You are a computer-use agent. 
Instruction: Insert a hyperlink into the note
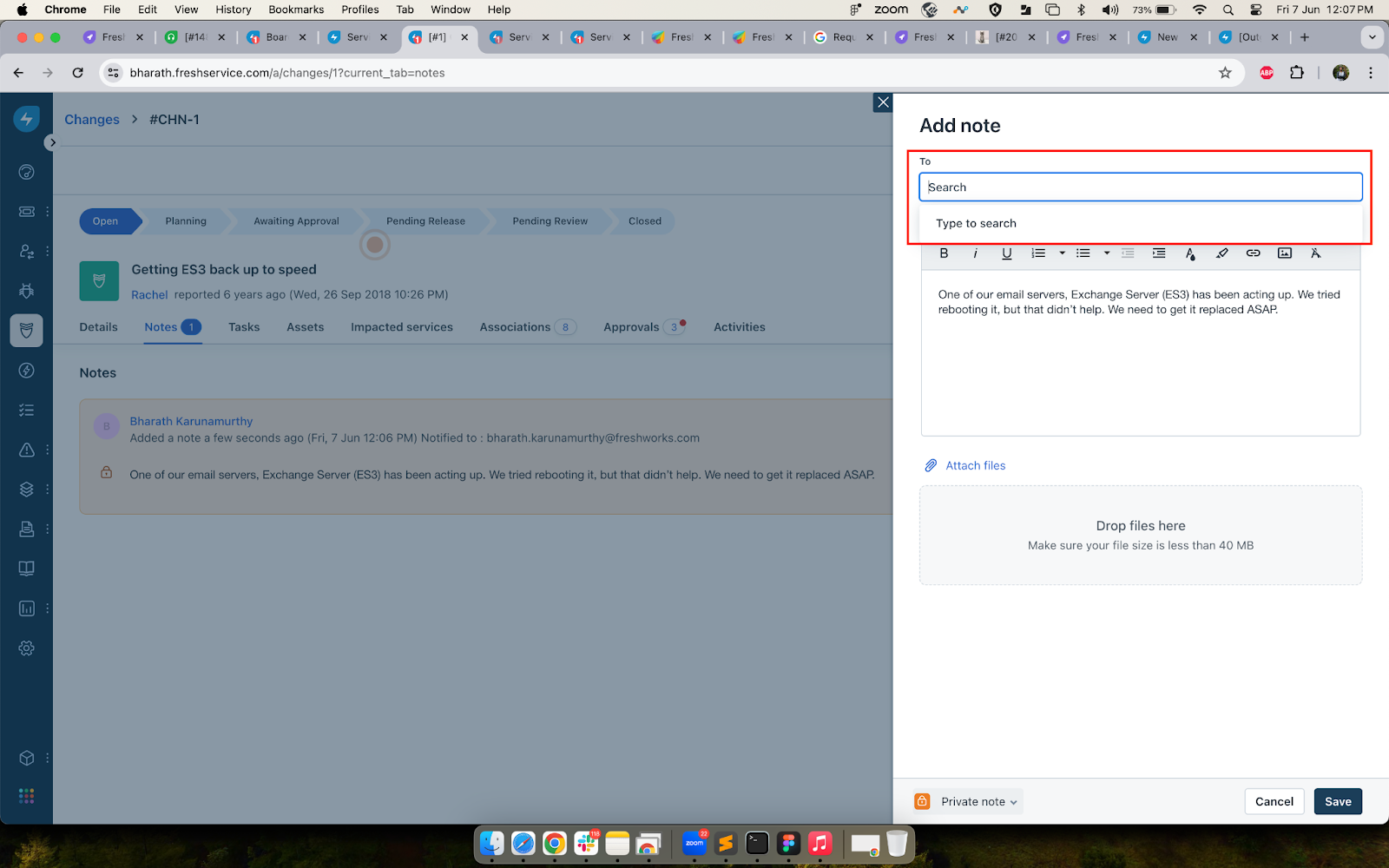[1253, 253]
